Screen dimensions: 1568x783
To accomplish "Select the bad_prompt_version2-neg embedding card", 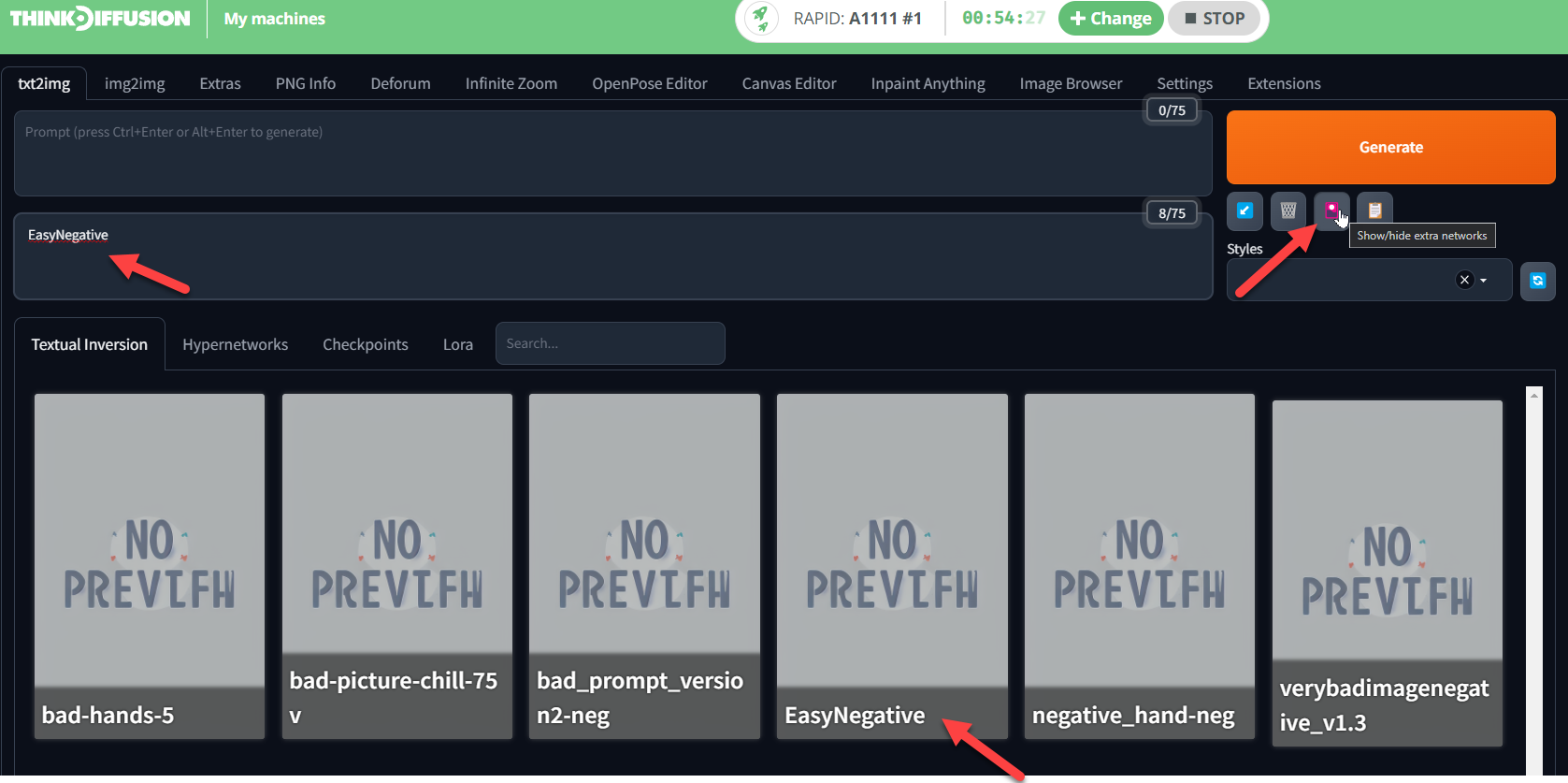I will click(x=644, y=566).
